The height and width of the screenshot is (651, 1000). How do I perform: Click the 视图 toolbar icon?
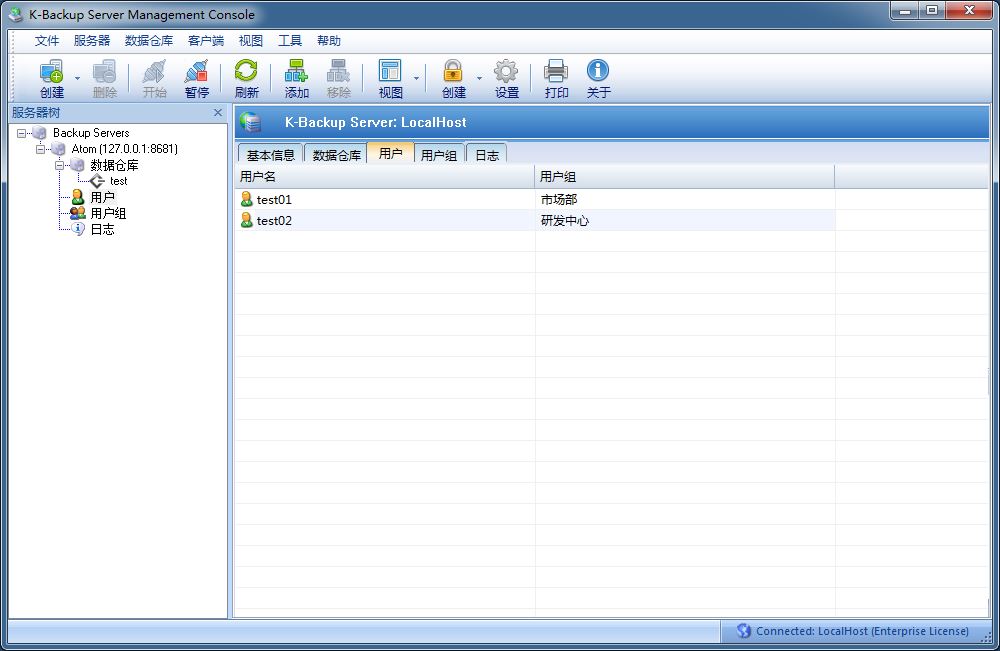pos(390,78)
